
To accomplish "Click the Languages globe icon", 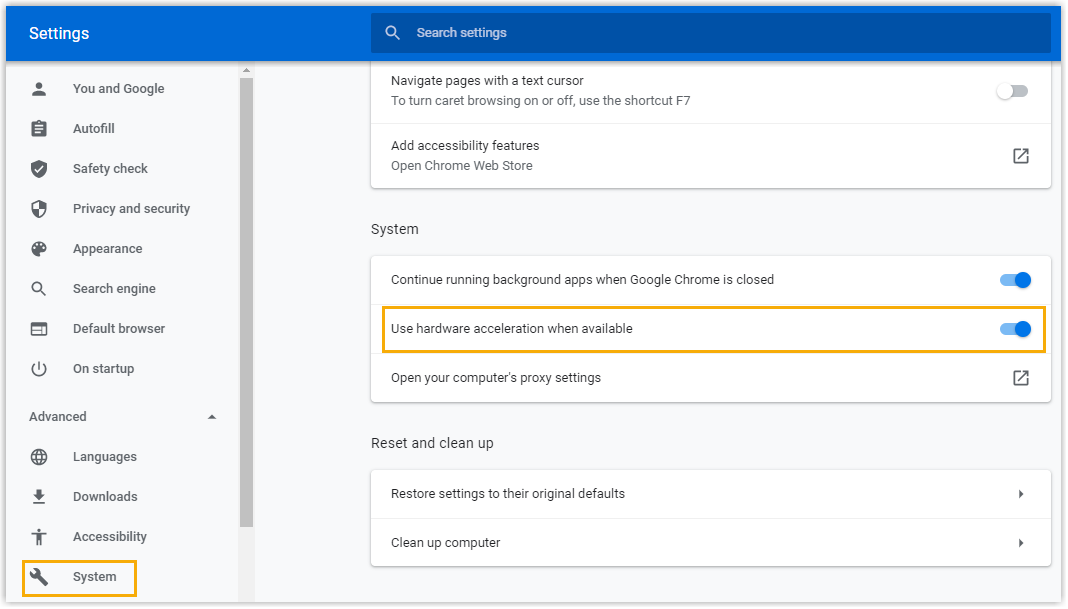I will pyautogui.click(x=39, y=456).
